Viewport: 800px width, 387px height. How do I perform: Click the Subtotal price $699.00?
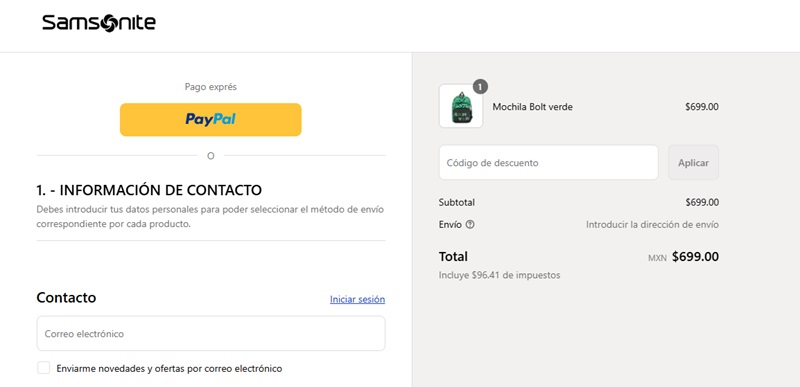point(702,202)
